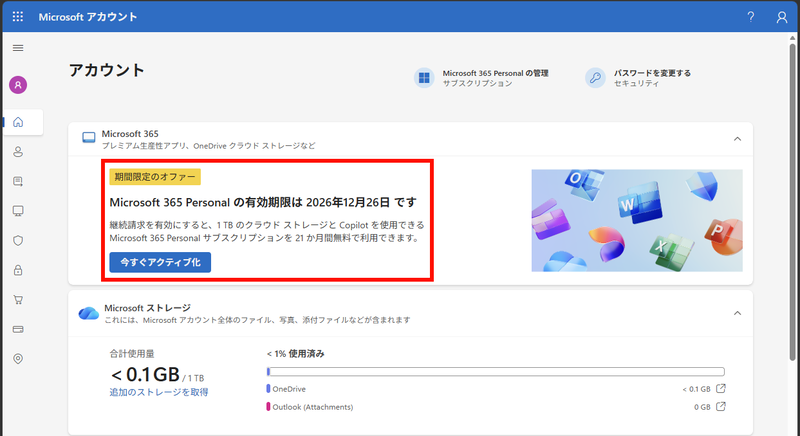The width and height of the screenshot is (800, 436).
Task: Click the key icon for password change
Action: [595, 78]
